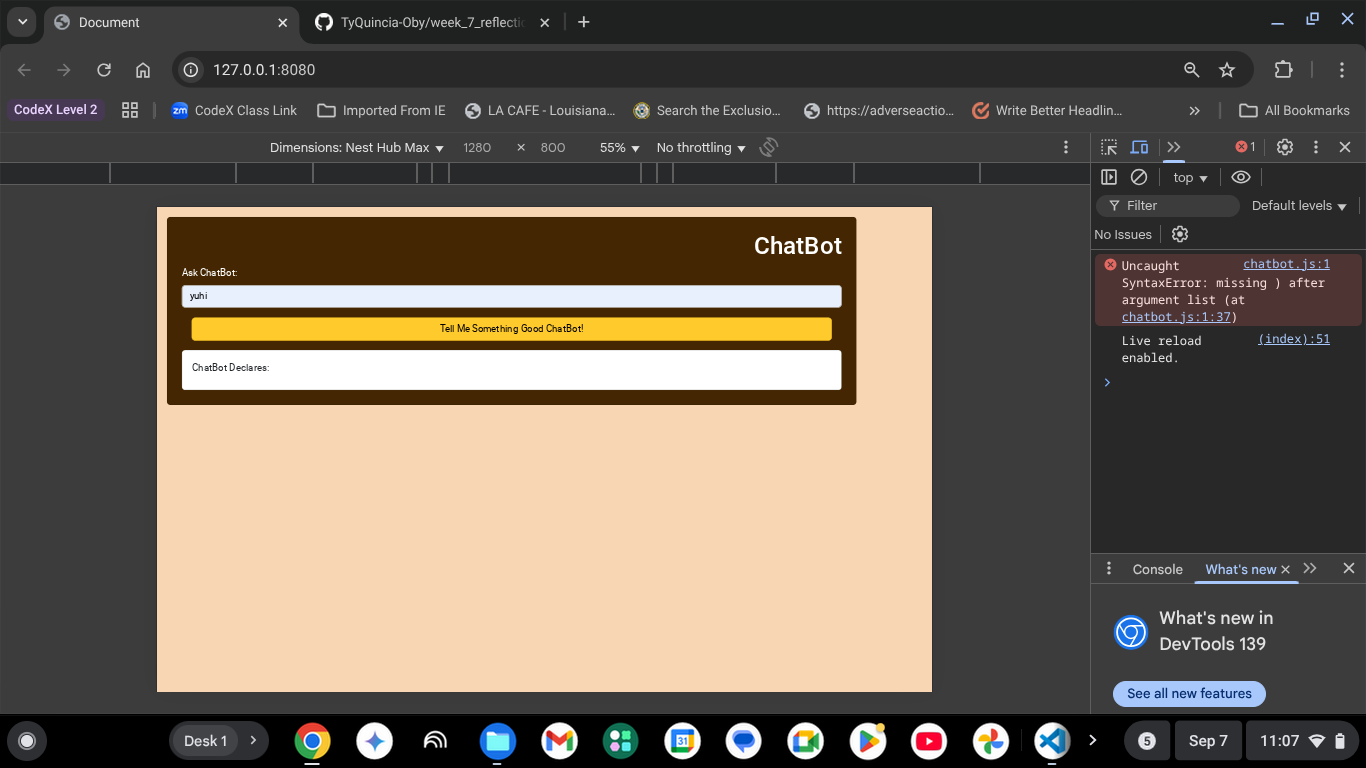
Task: Switch to the TyQuincia-Oby GitHub tab
Action: click(x=432, y=22)
